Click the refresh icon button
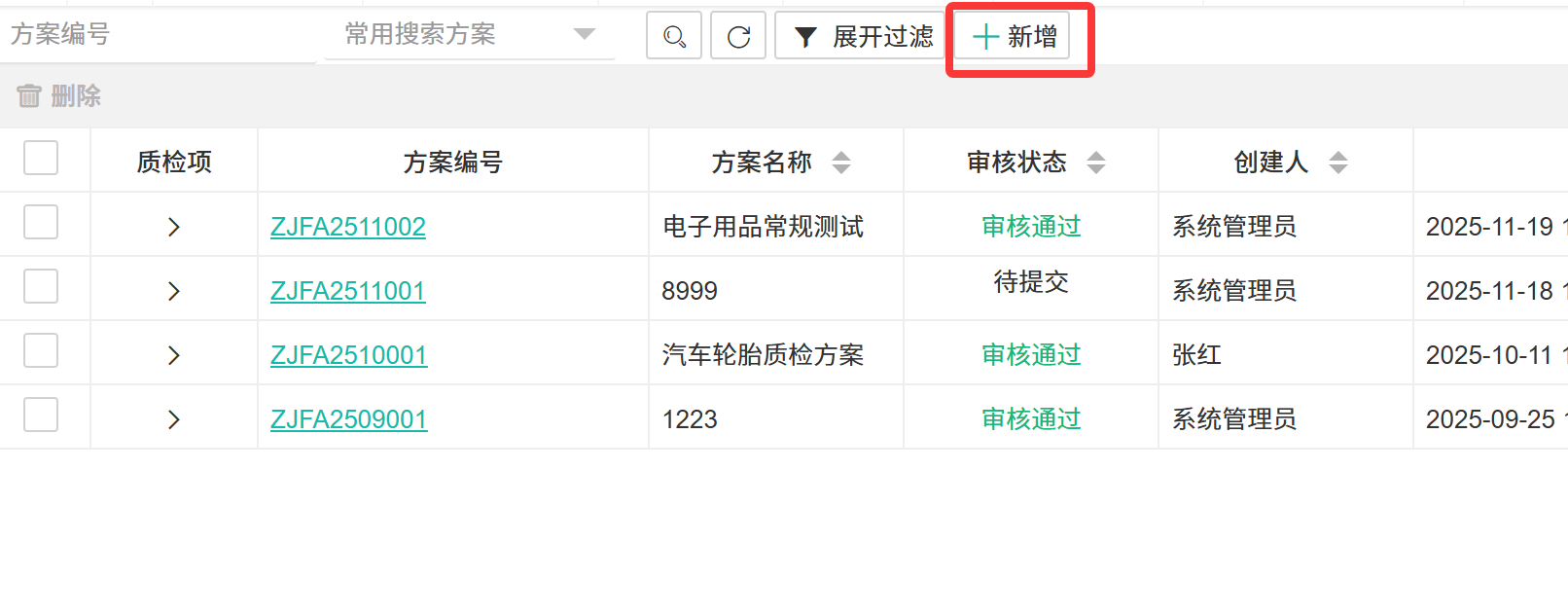The height and width of the screenshot is (615, 1568). point(738,36)
